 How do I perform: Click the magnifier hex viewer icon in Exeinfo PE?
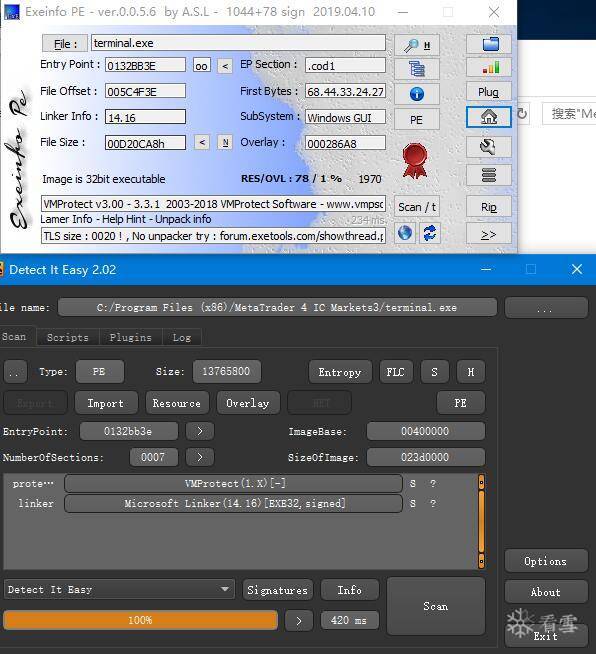pos(416,45)
